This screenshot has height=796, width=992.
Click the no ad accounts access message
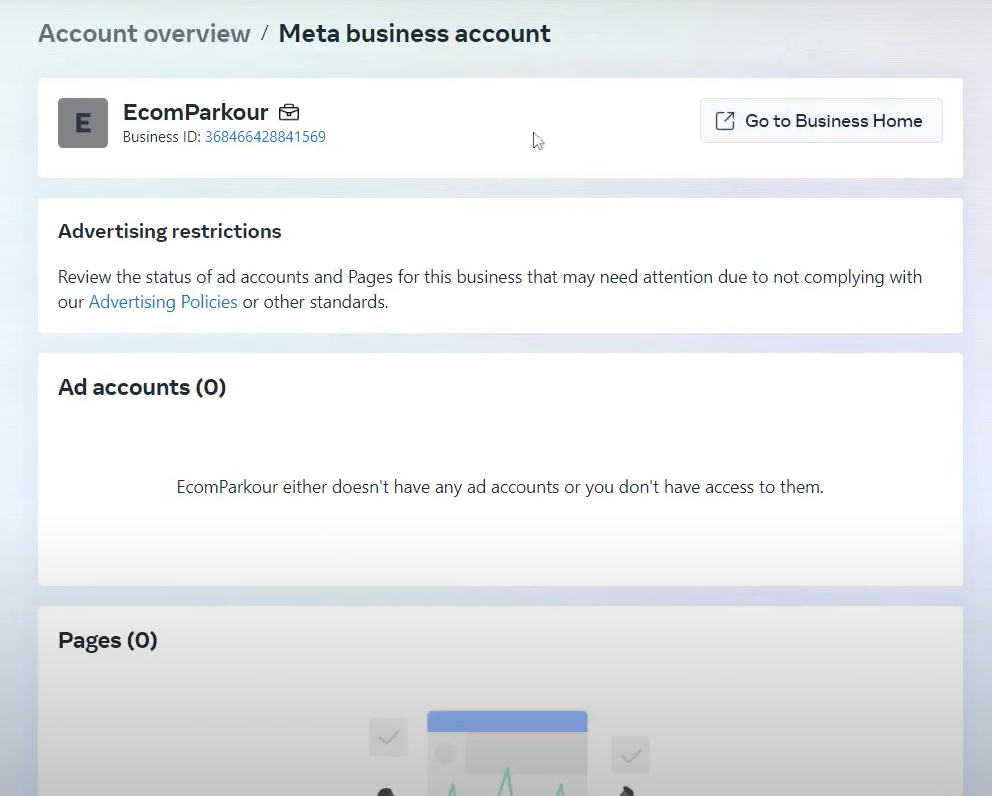tap(500, 487)
